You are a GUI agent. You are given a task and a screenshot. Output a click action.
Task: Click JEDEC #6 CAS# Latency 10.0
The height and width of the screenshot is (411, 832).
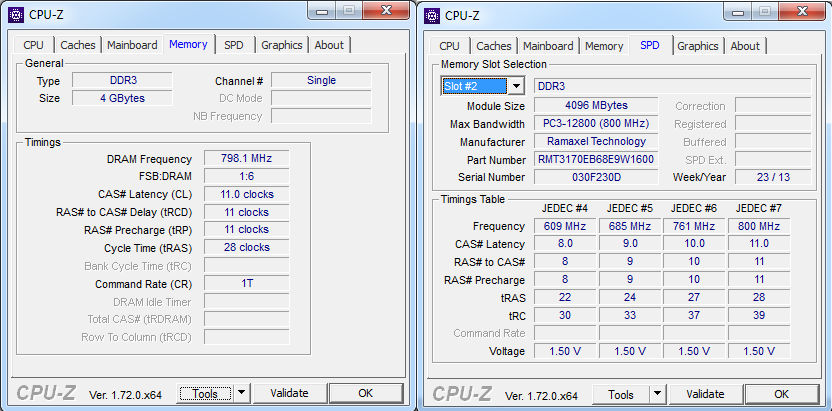[x=694, y=243]
